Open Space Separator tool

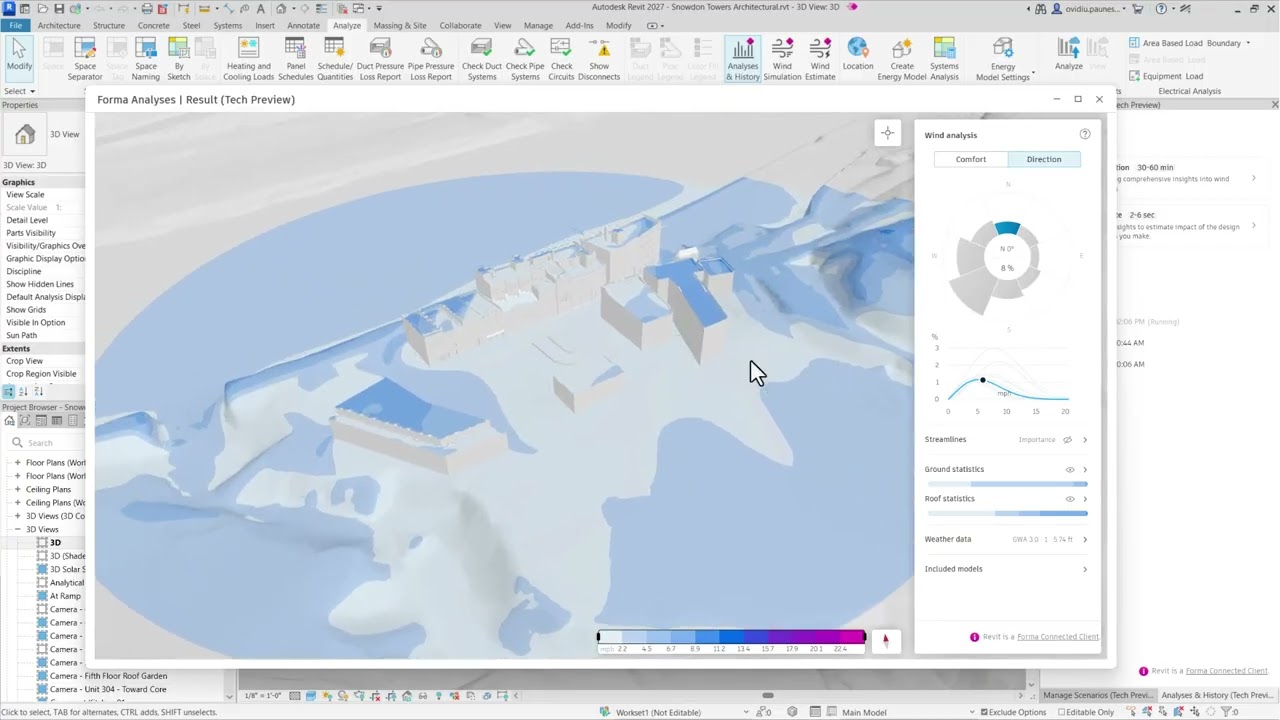click(85, 58)
